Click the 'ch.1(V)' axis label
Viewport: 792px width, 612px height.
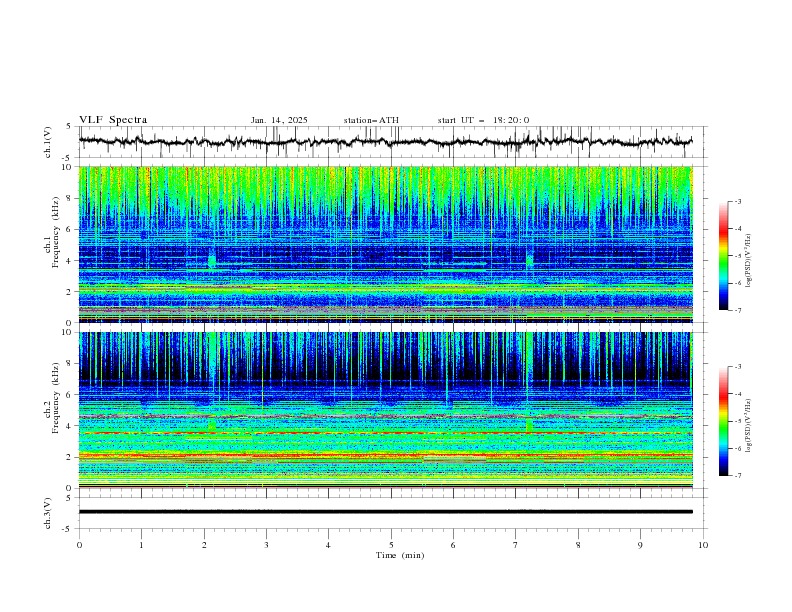[48, 142]
